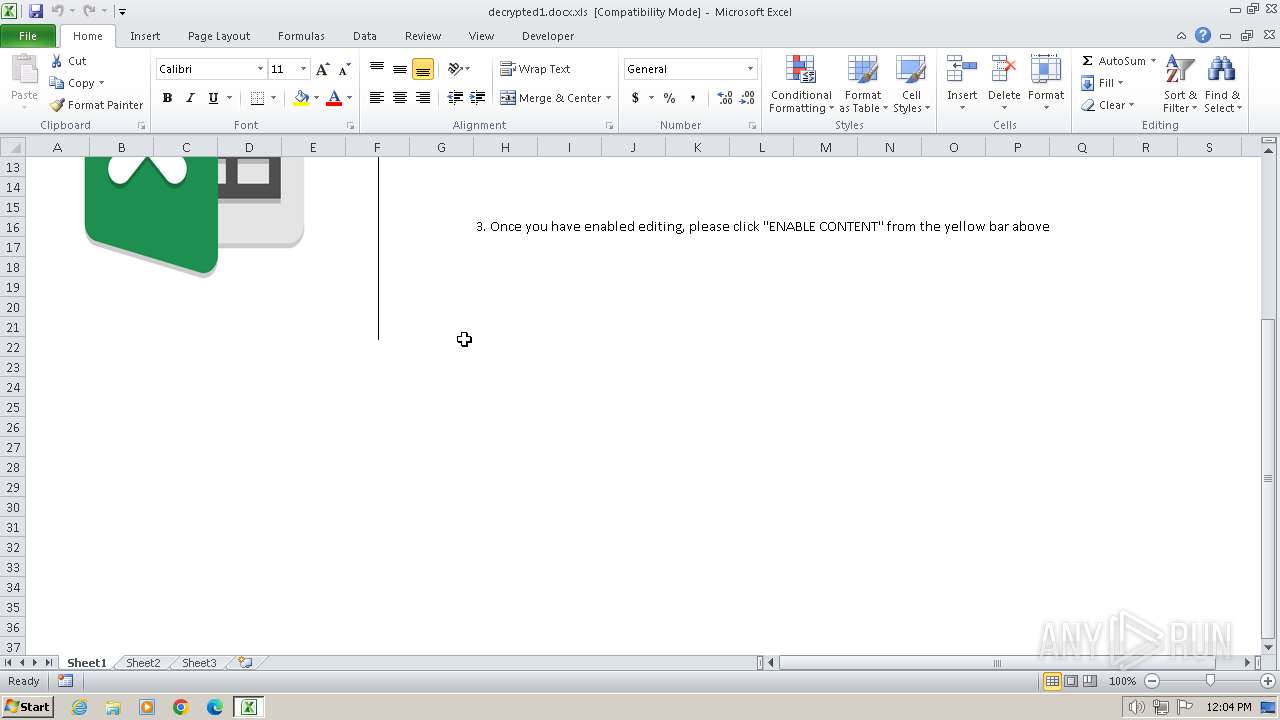Open the Merge & Center dropdown arrow
This screenshot has width=1280, height=720.
click(609, 98)
